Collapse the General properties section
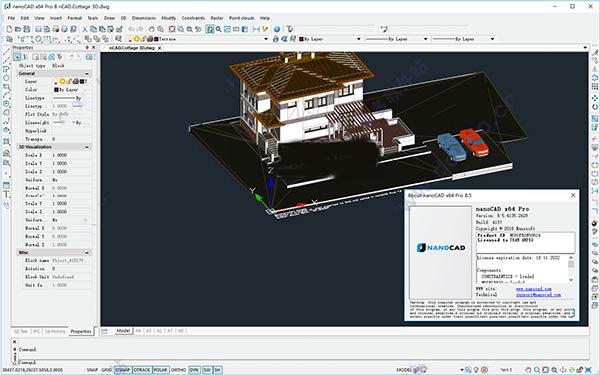Viewport: 600px width, 375px height. pos(87,73)
